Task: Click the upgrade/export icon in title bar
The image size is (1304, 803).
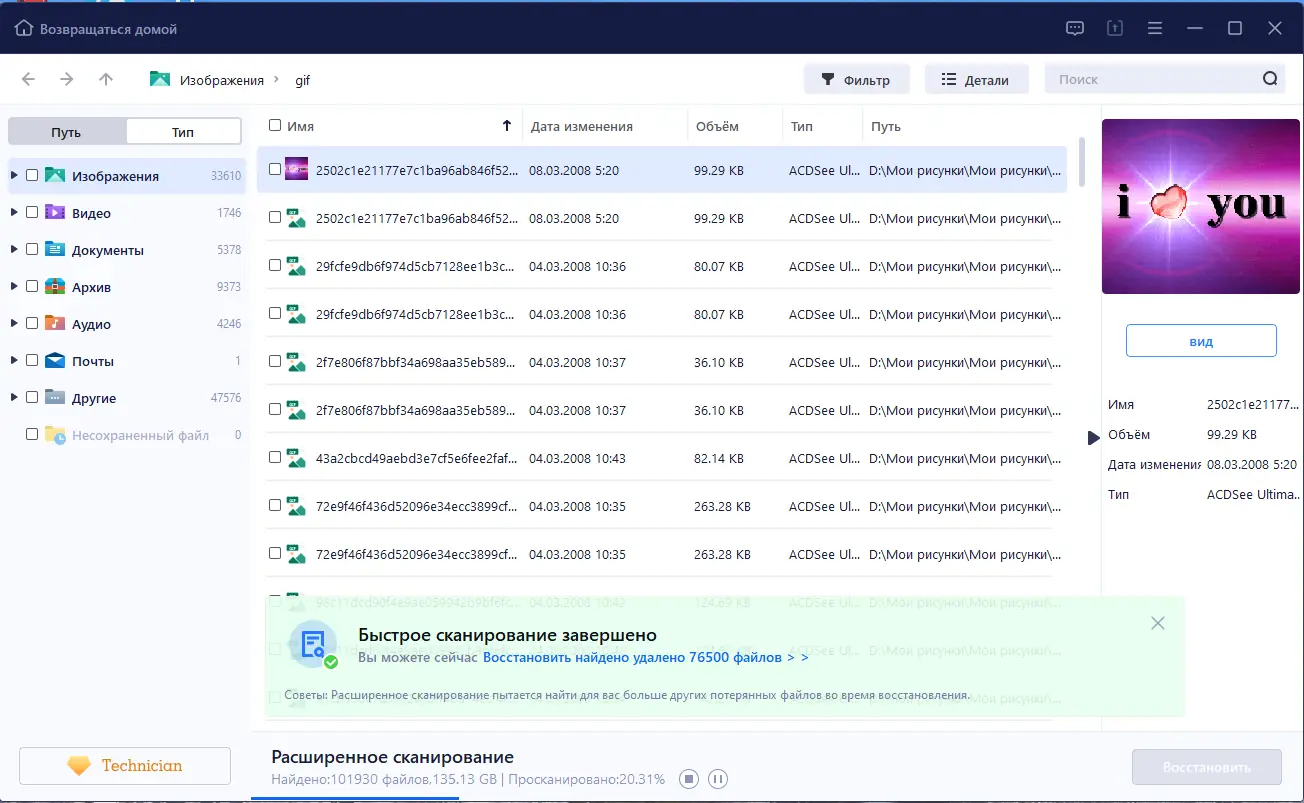Action: pos(1114,28)
